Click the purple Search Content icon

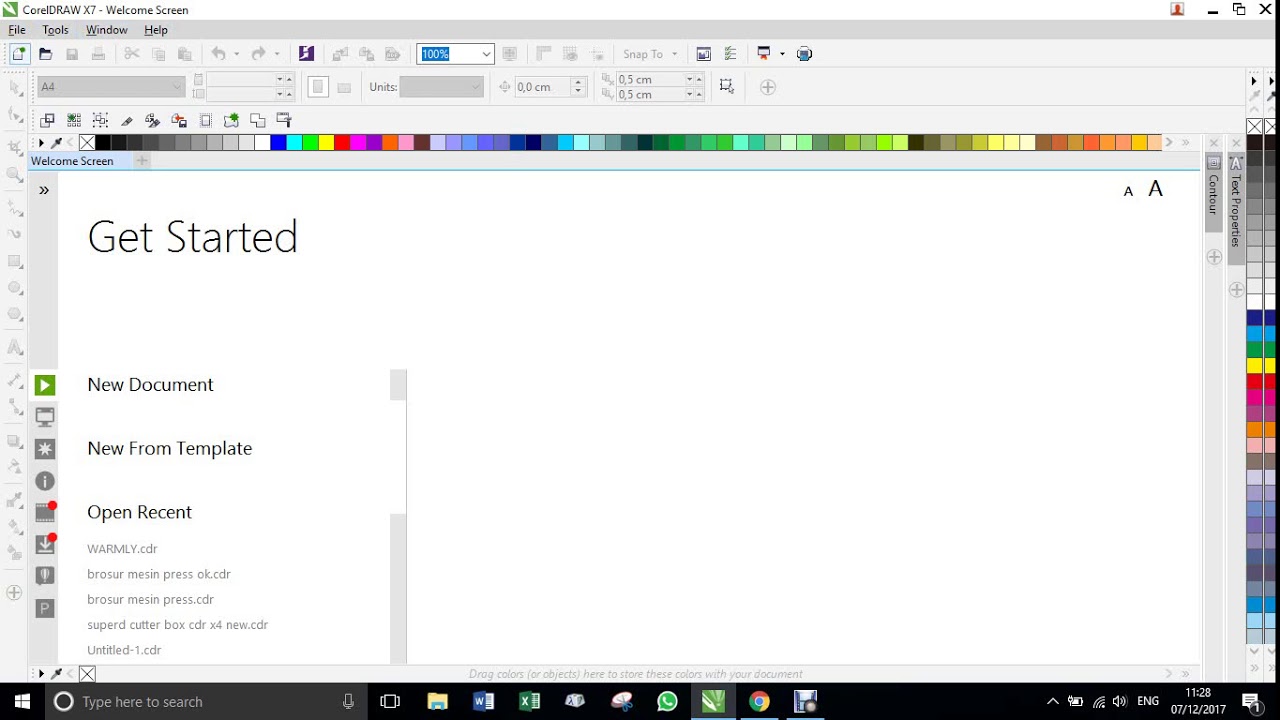click(x=306, y=54)
